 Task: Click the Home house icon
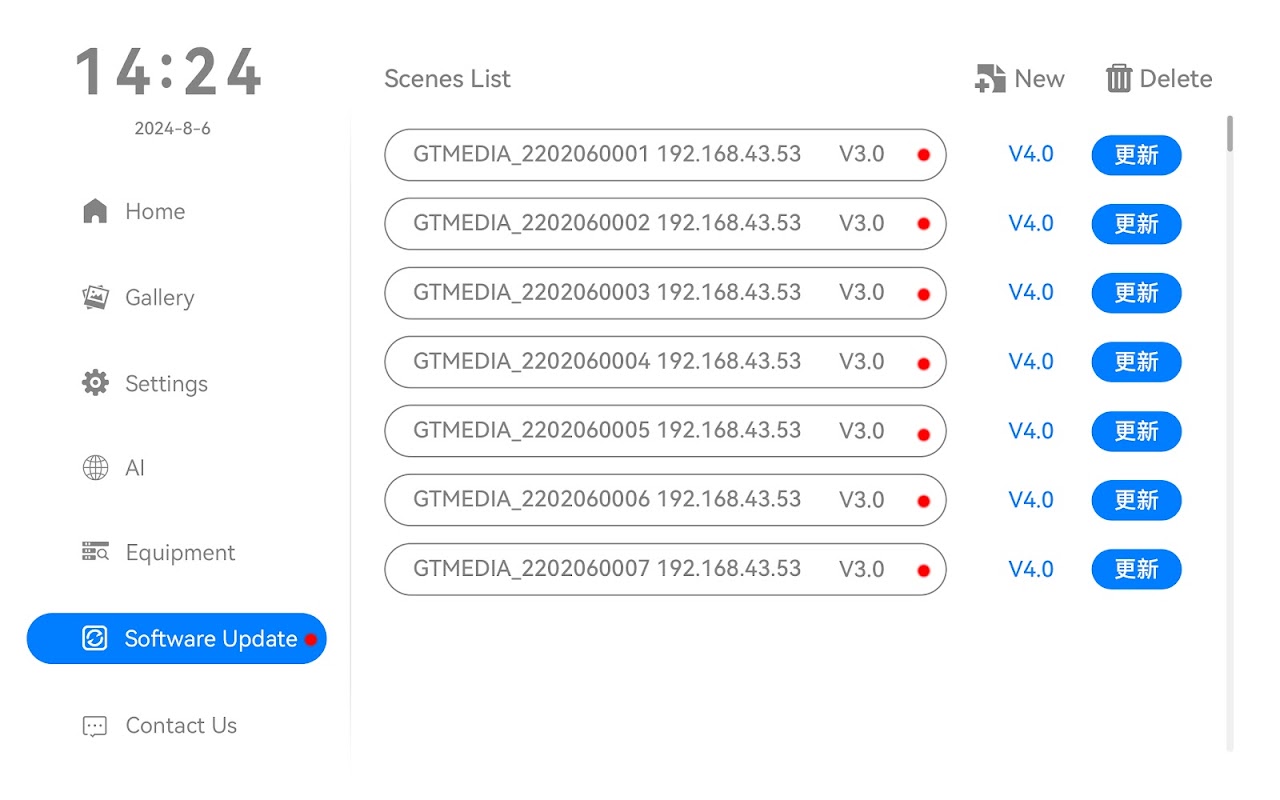[95, 211]
